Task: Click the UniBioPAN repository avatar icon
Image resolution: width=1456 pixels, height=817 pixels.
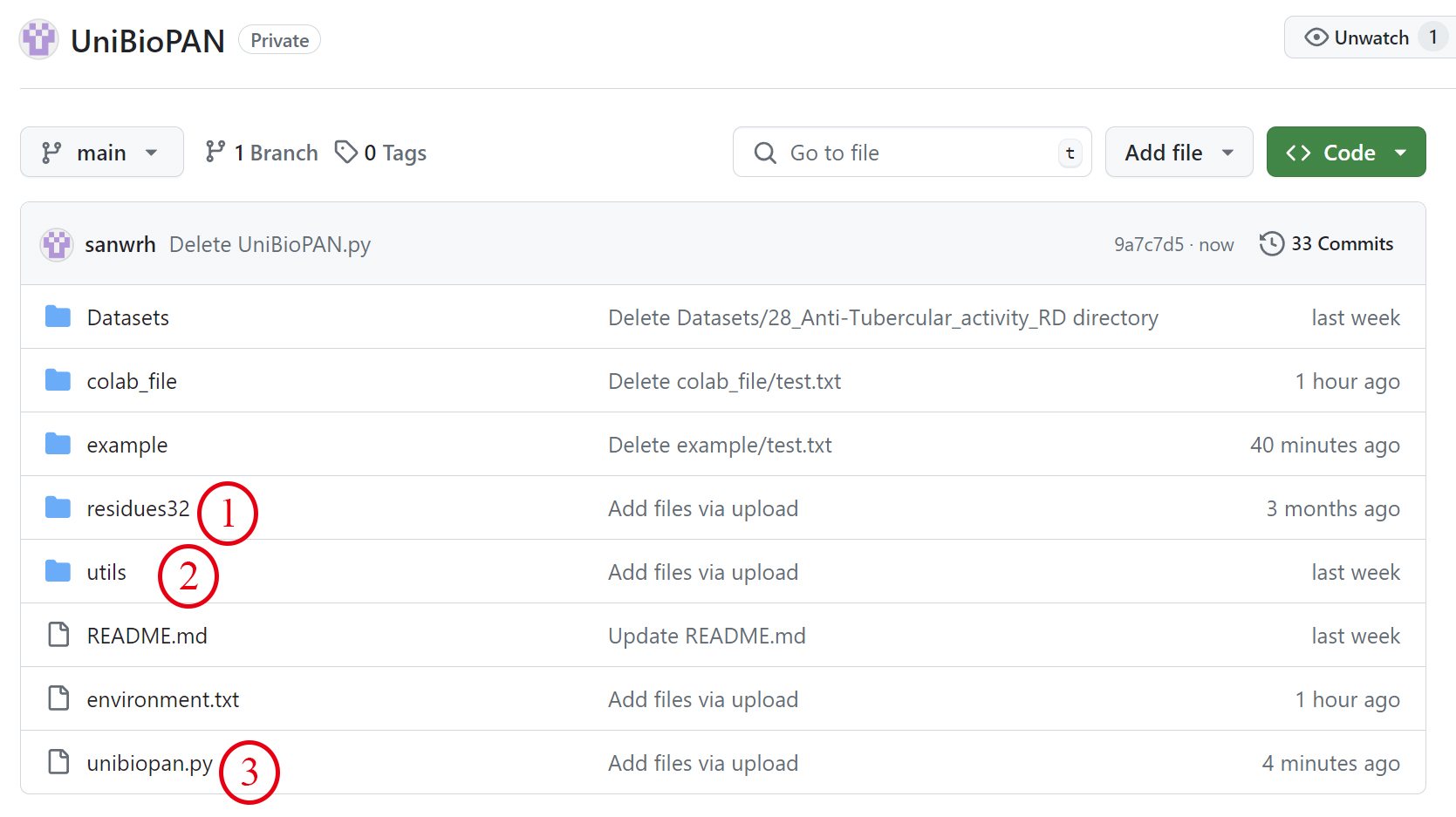Action: [x=39, y=39]
